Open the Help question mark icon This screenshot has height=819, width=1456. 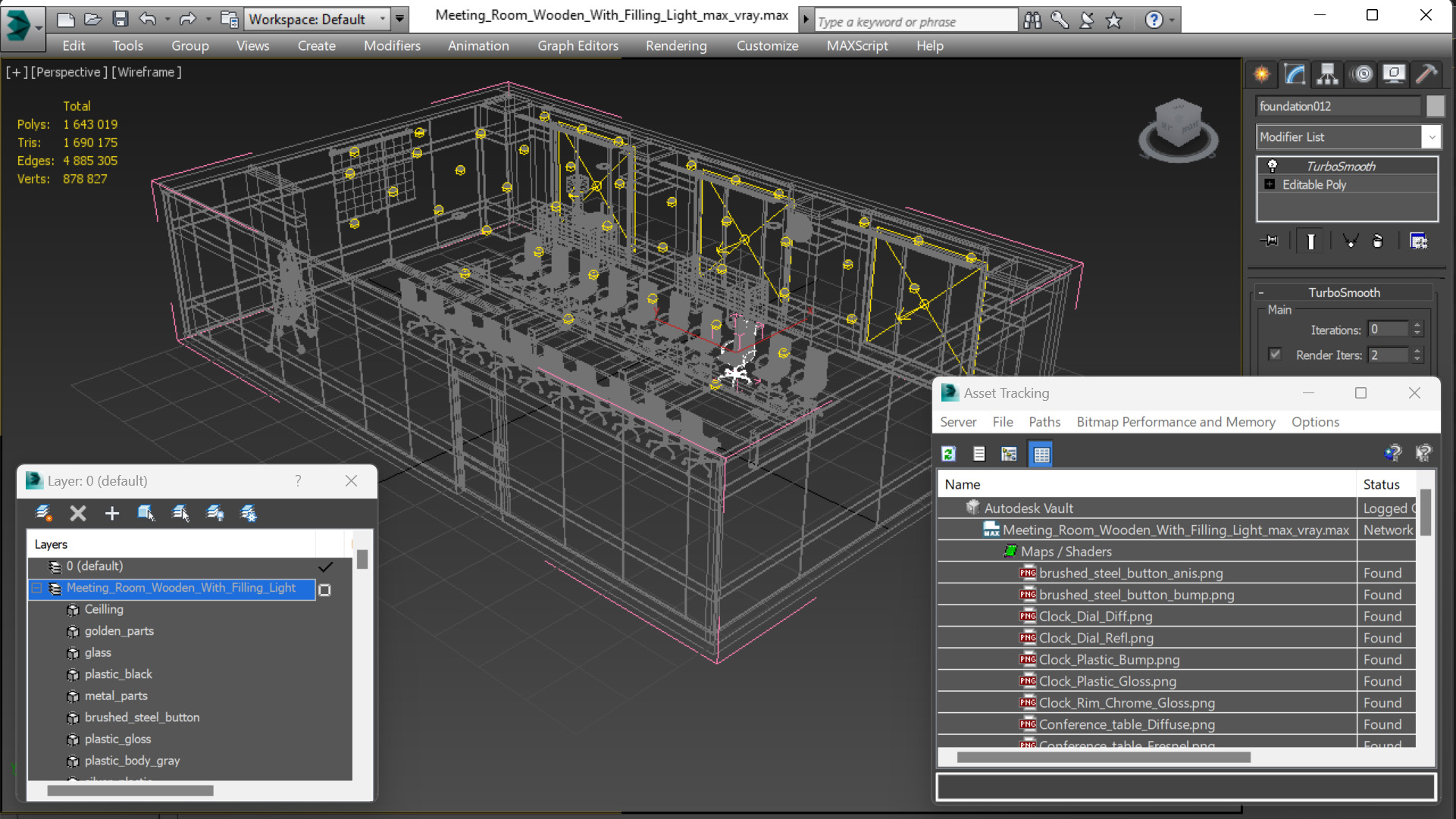click(1154, 20)
